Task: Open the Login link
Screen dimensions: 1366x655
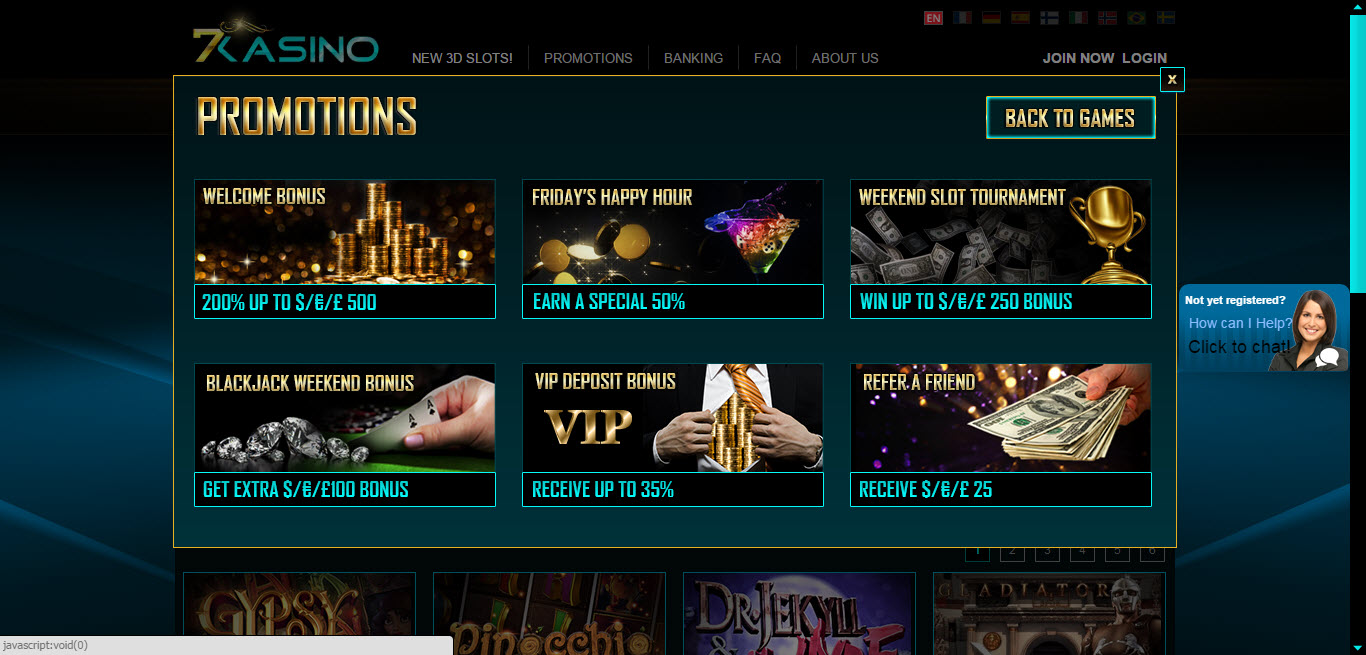Action: point(1144,58)
